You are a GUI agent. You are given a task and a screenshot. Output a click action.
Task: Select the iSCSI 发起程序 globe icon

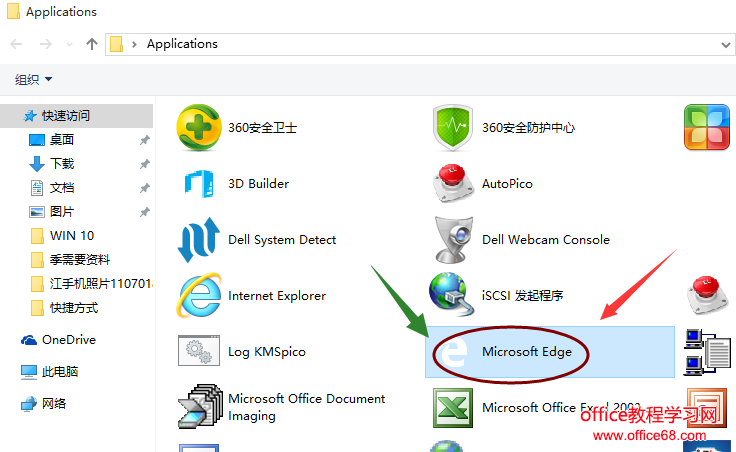tap(451, 294)
